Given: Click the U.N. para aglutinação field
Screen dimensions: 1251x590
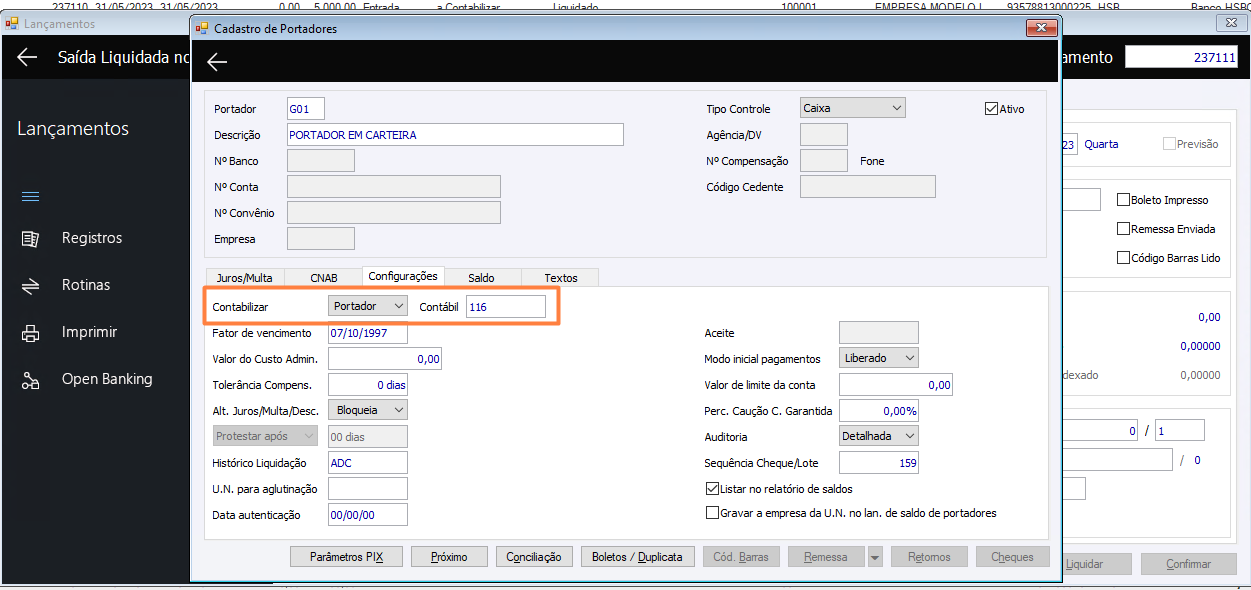Looking at the screenshot, I should tap(368, 488).
